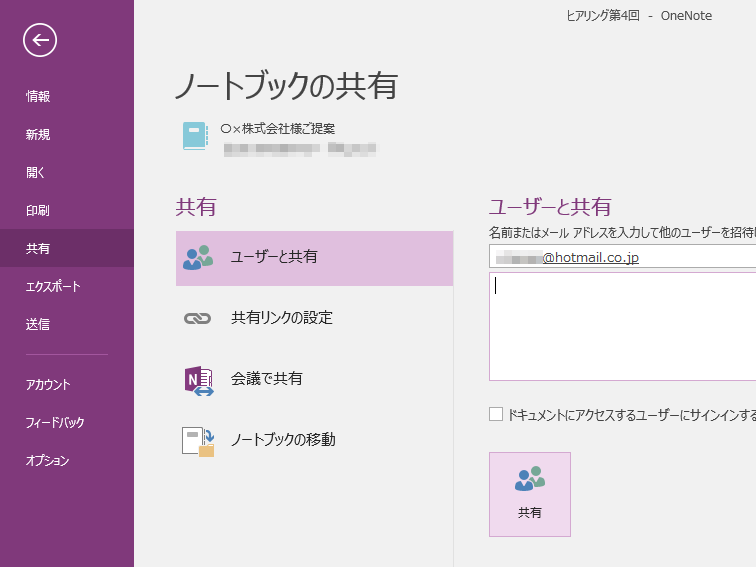756x567 pixels.
Task: Select the ユーザーと共有 option
Action: tap(314, 258)
